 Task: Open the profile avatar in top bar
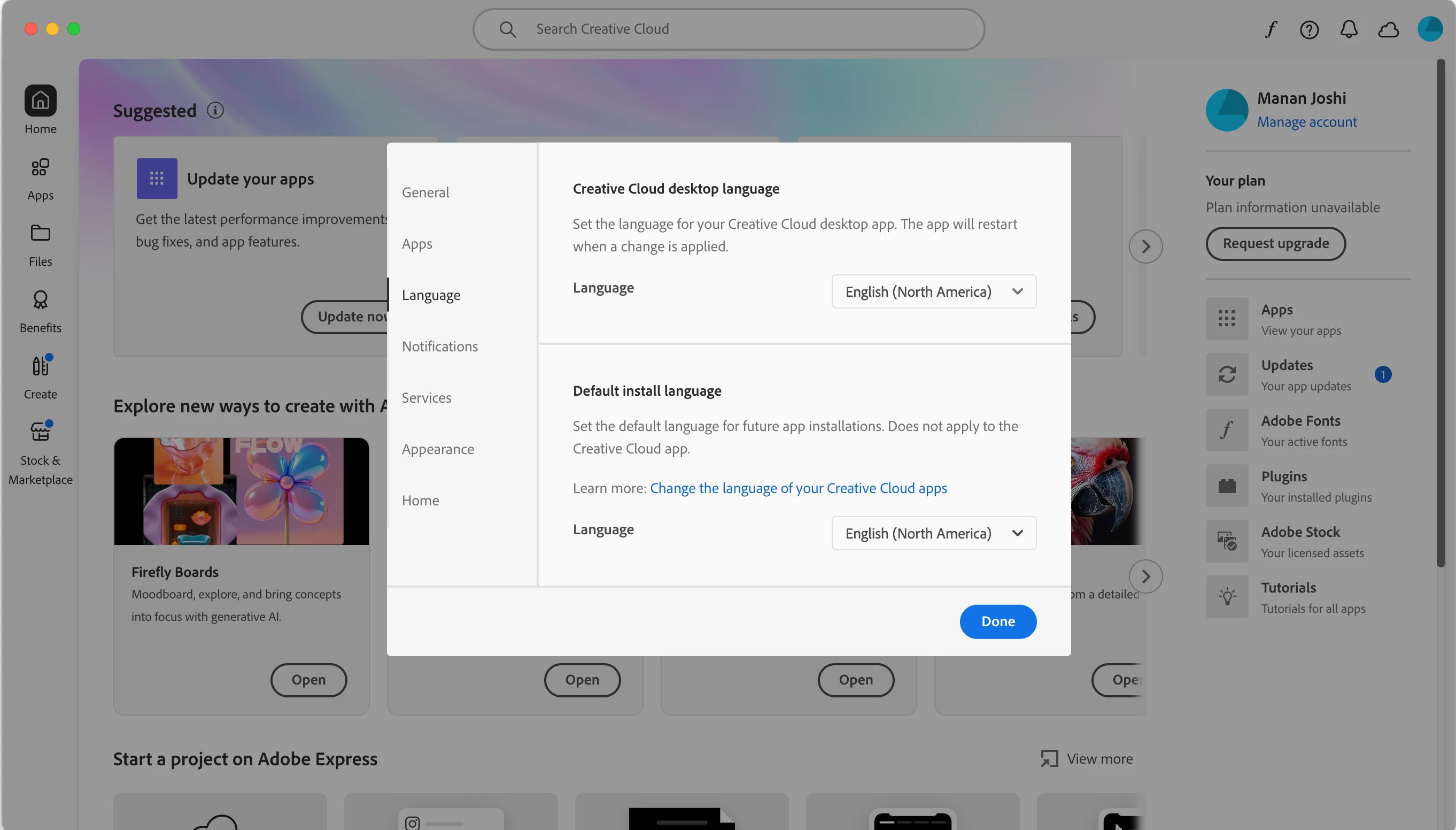point(1430,29)
